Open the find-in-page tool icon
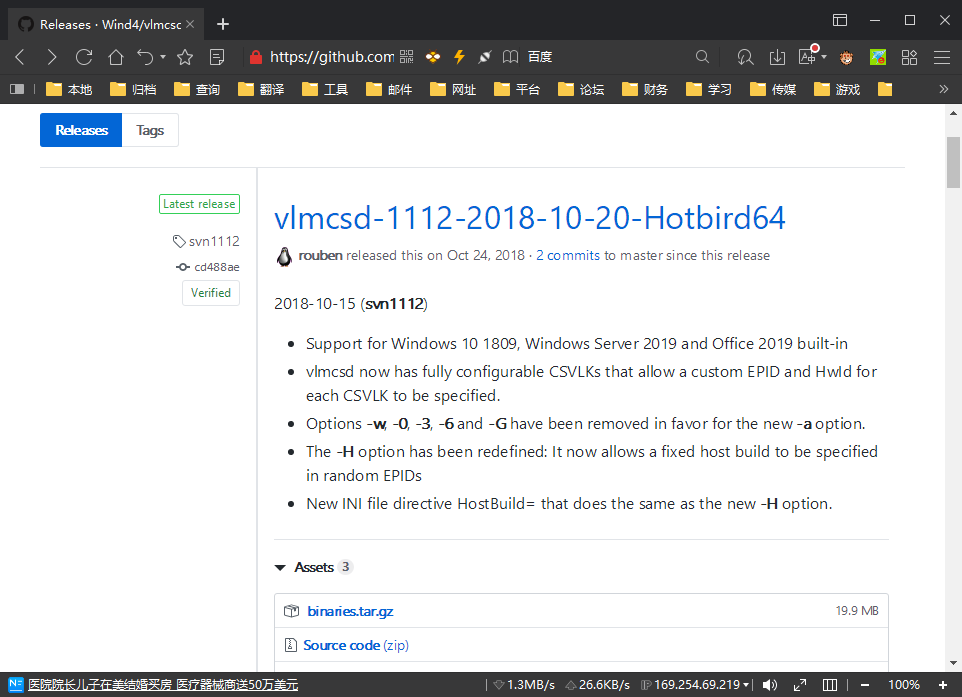The image size is (962, 697). point(745,57)
